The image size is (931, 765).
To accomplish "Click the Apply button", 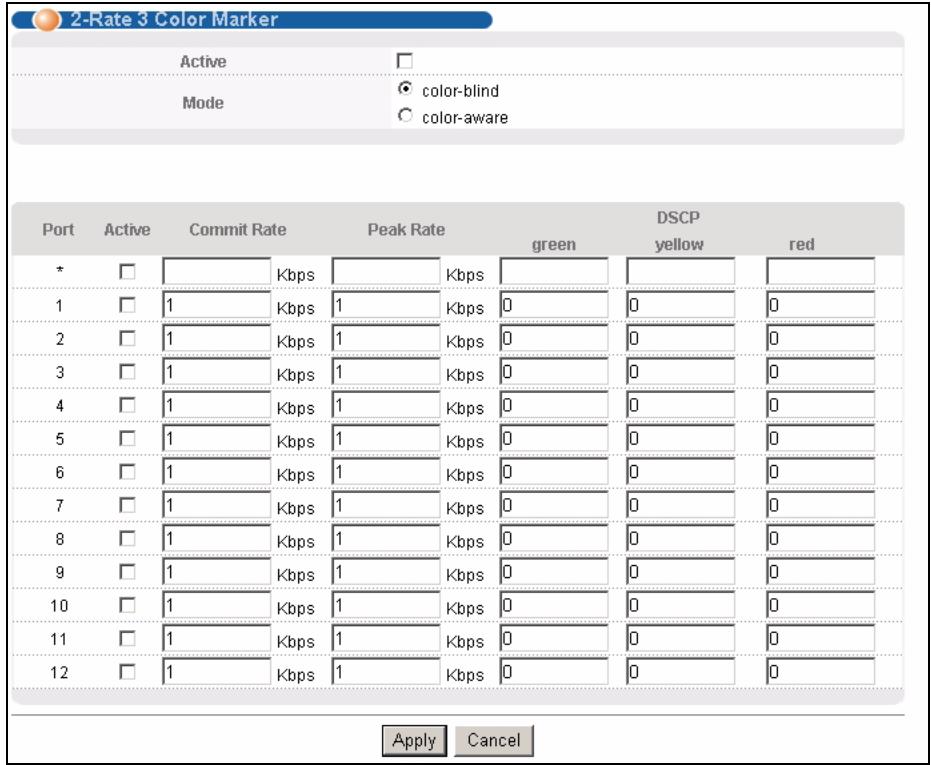I will coord(414,741).
